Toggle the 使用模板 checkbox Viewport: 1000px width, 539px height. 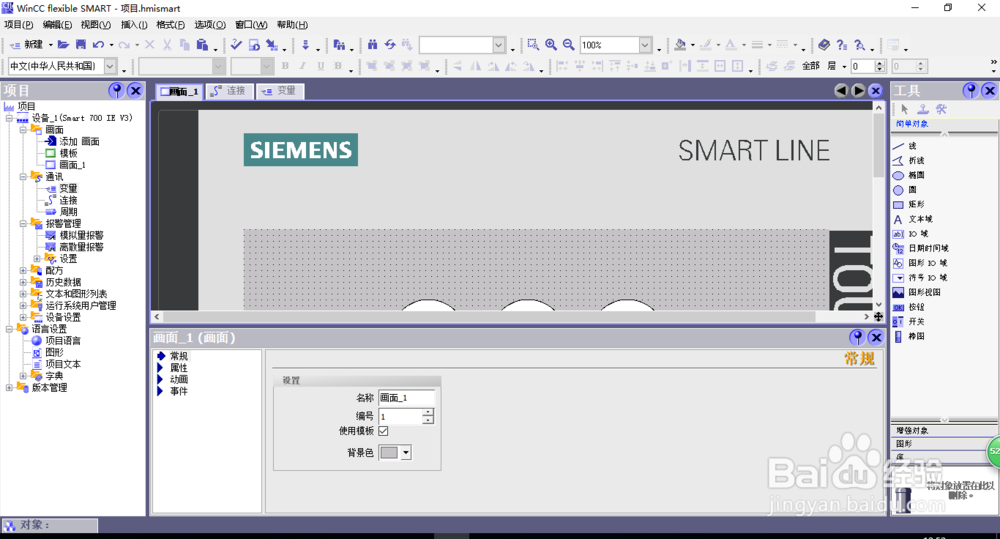(x=383, y=431)
